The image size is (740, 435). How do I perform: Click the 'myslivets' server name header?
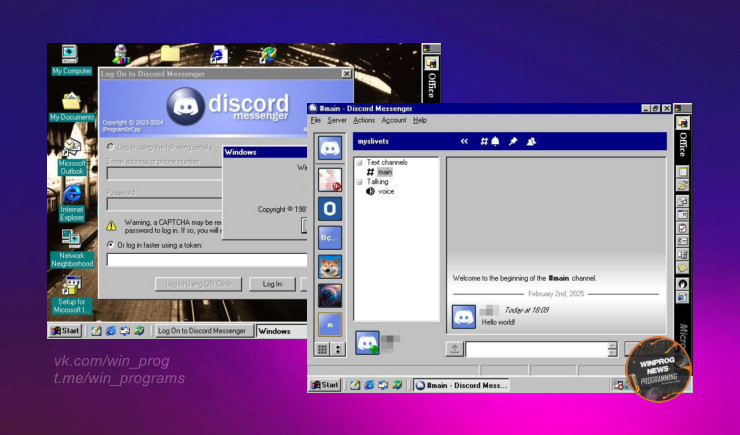coord(373,141)
